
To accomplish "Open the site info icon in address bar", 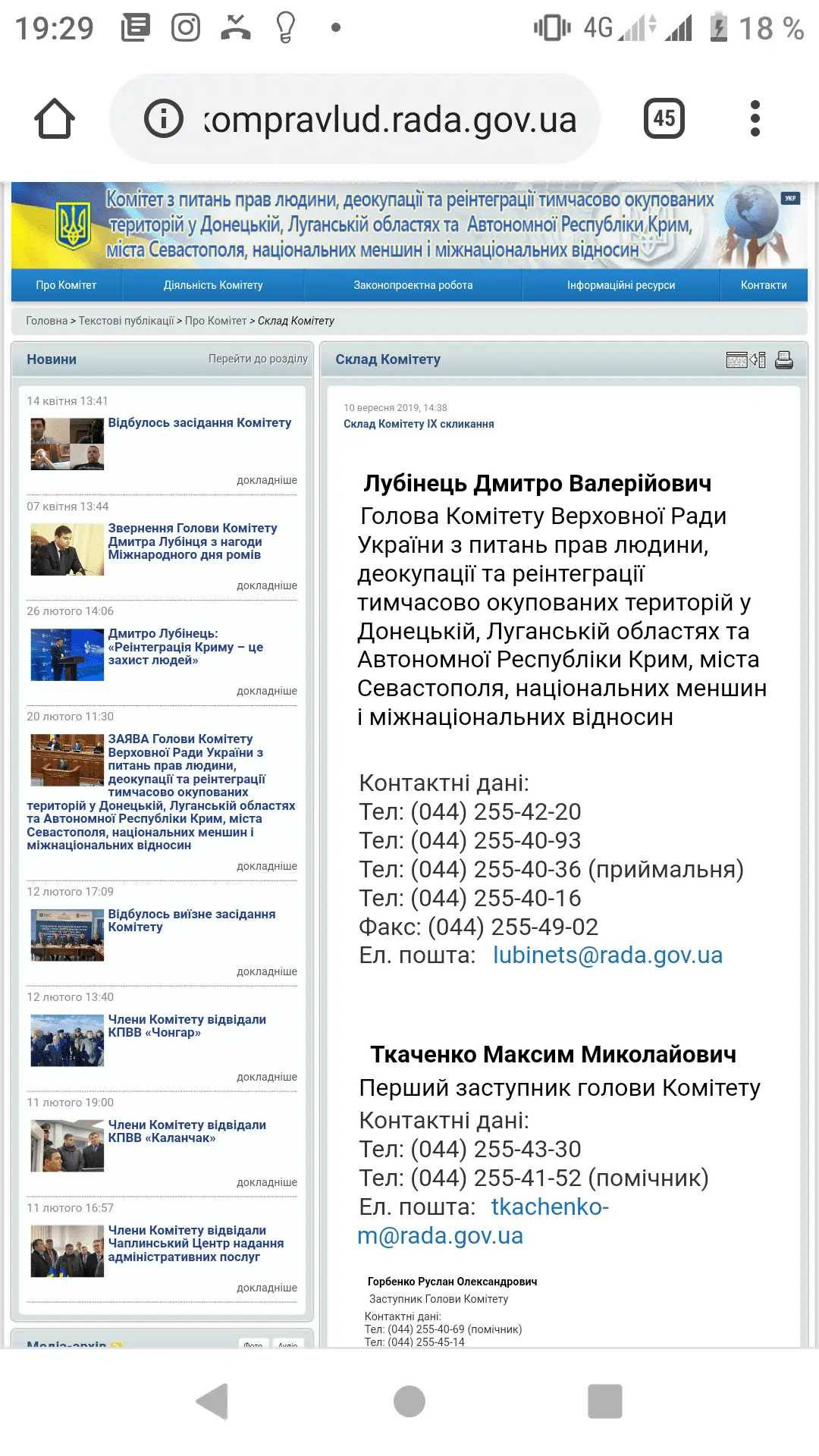I will (164, 119).
